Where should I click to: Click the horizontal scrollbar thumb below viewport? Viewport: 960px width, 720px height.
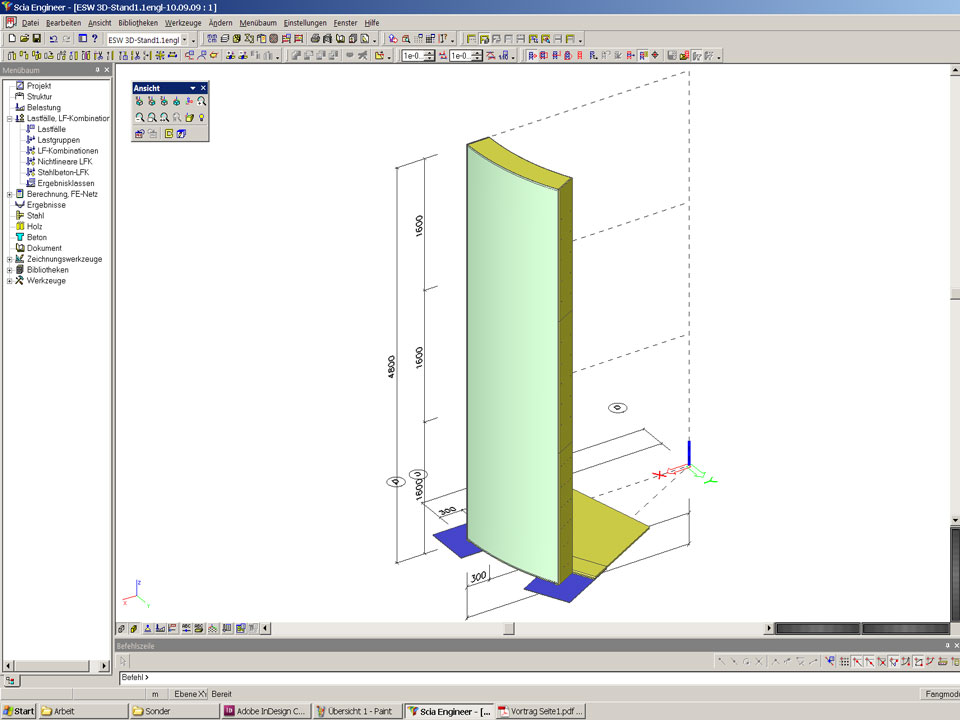[508, 628]
